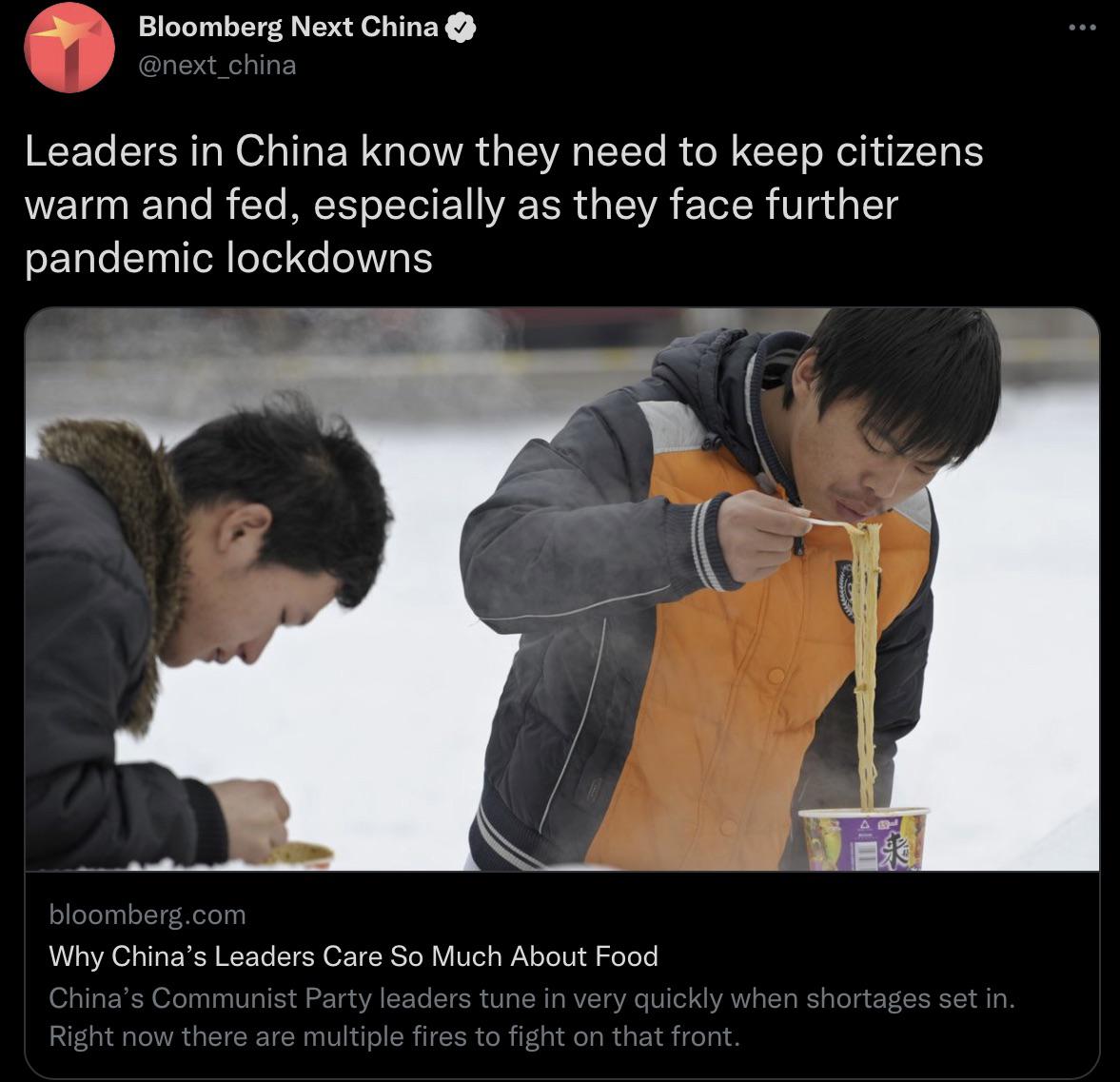This screenshot has width=1120, height=1082.
Task: Click the purple instant noodle cup in photo
Action: click(863, 839)
